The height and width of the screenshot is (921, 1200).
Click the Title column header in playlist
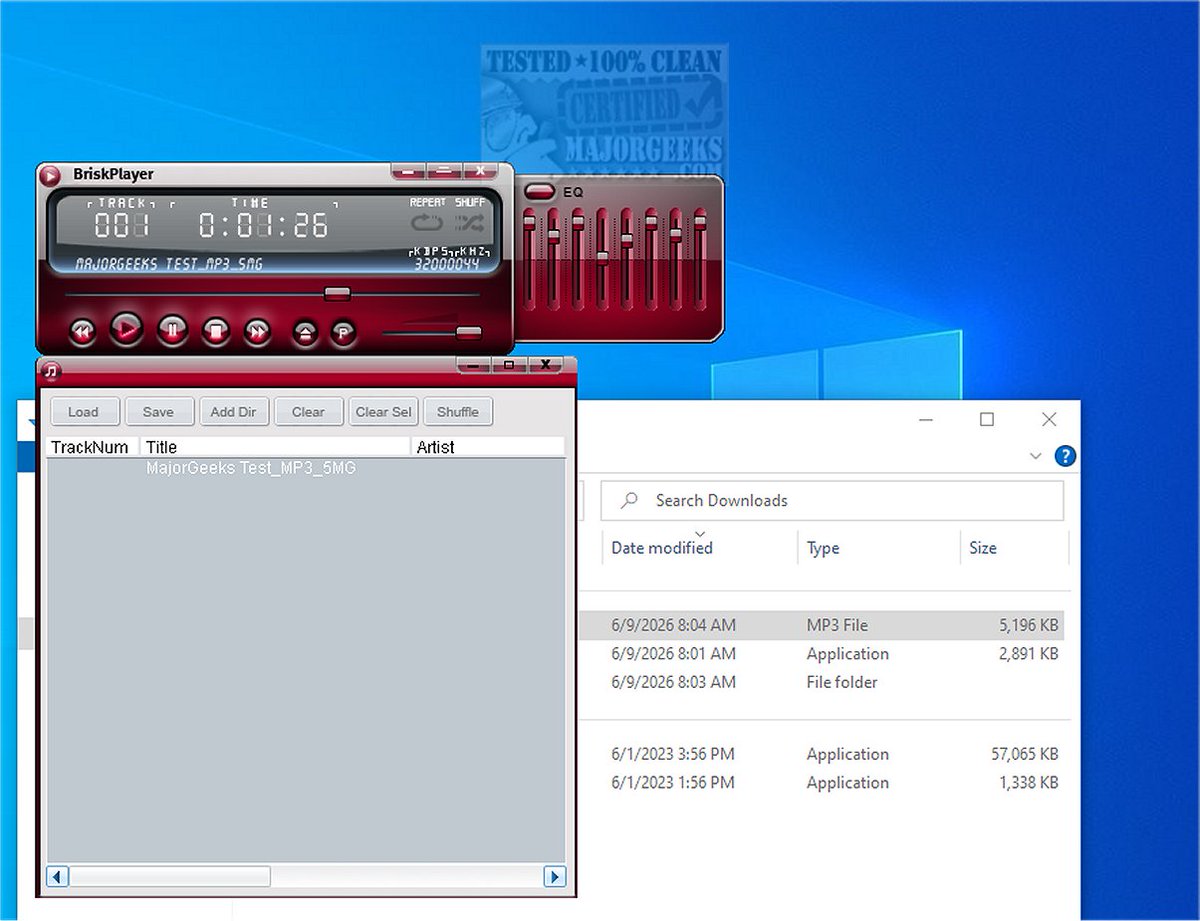point(275,447)
